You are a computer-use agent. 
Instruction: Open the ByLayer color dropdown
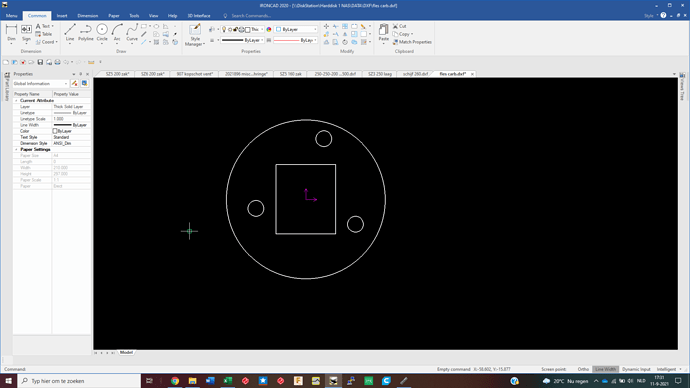tap(296, 29)
